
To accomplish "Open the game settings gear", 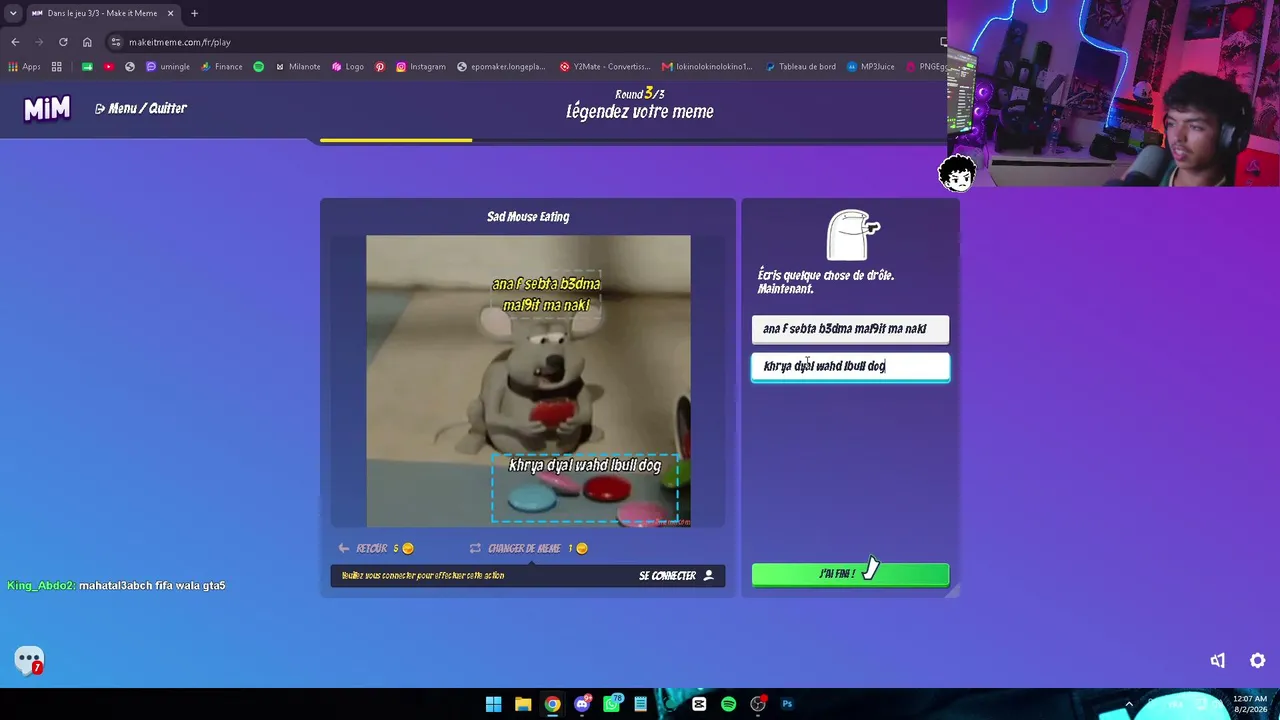I will 1258,661.
